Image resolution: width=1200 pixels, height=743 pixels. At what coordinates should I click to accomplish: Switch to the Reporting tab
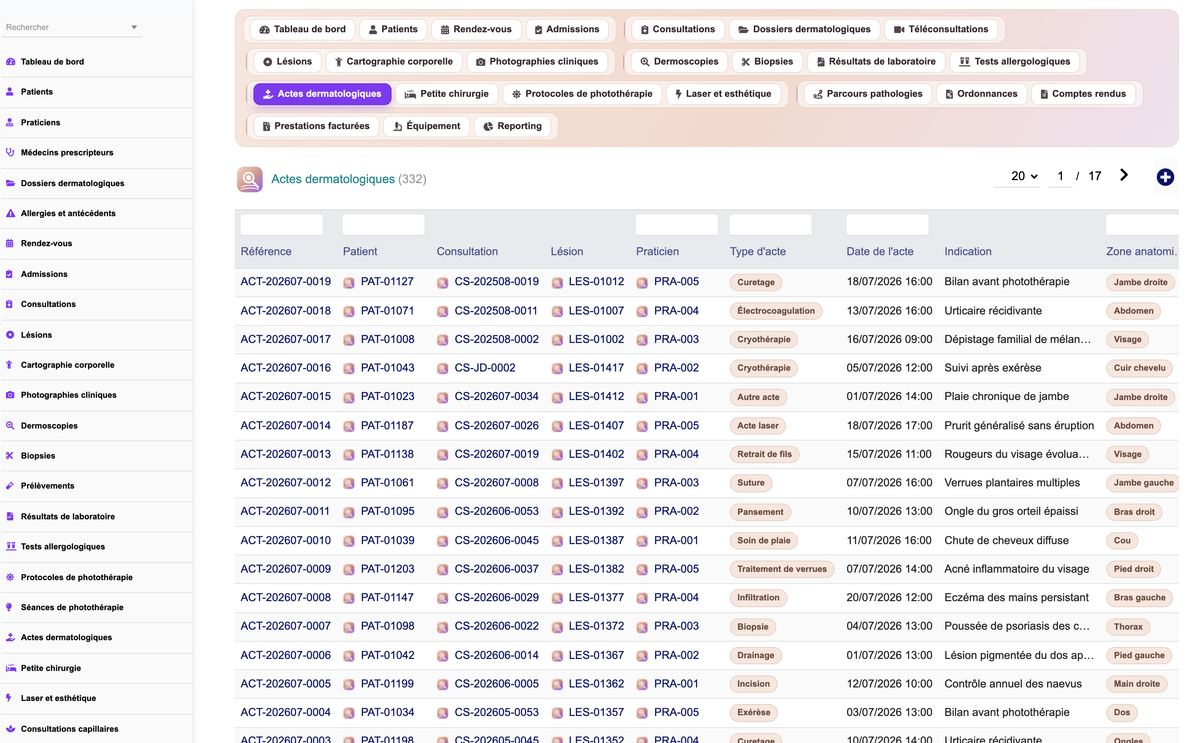coord(512,126)
